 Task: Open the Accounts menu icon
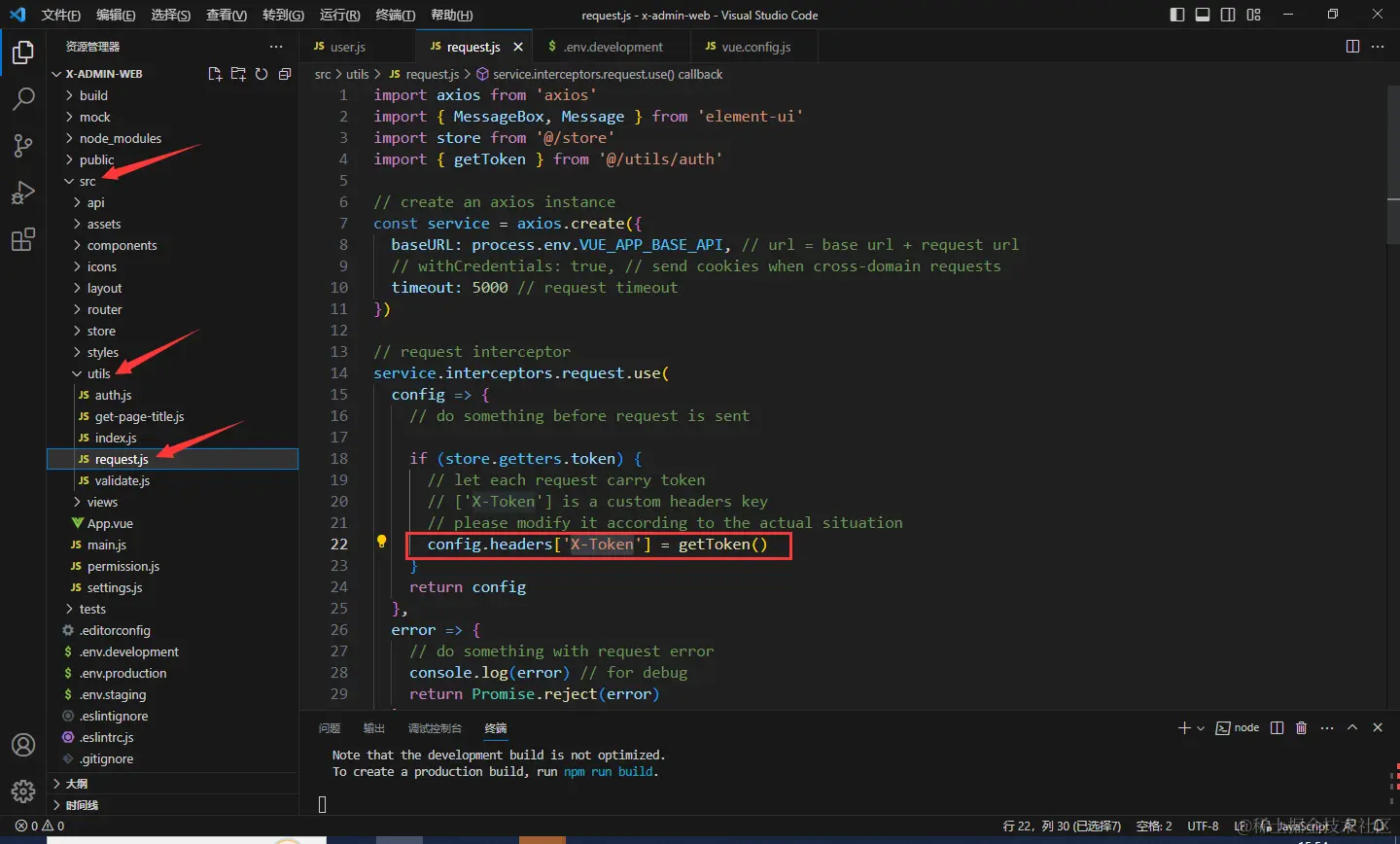(x=23, y=745)
